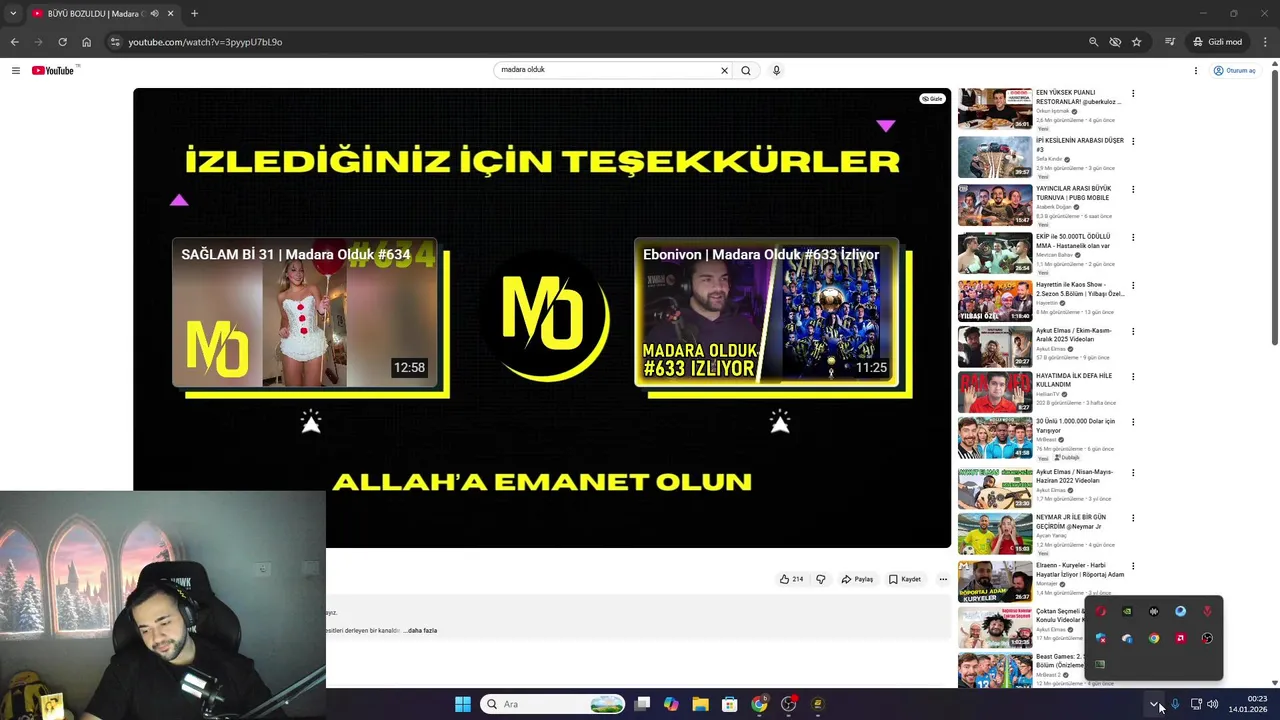This screenshot has width=1280, height=720.
Task: Click the page vertical scrollbar thumb
Action: (1274, 209)
